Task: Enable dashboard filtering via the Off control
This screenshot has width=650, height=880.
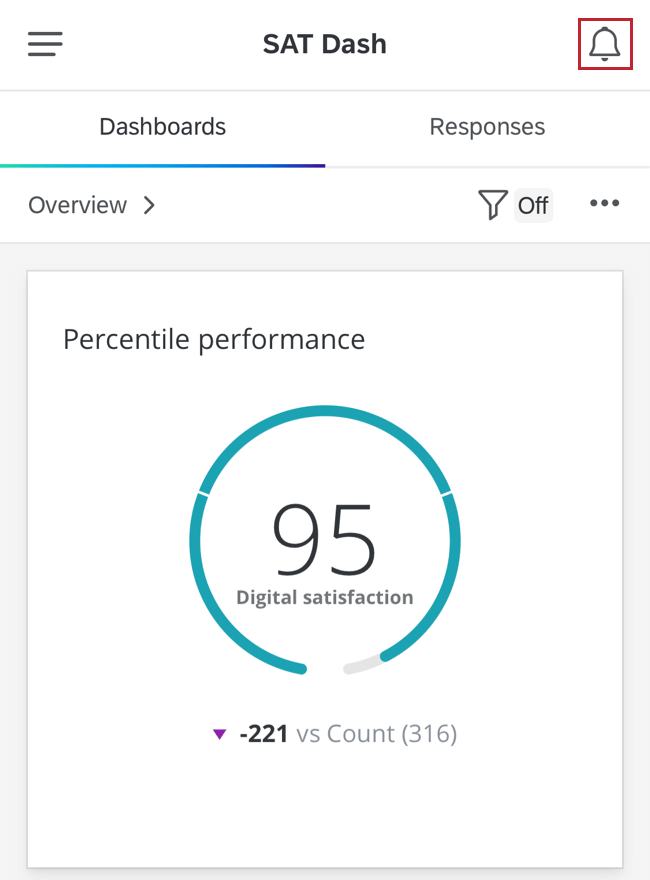Action: click(533, 204)
